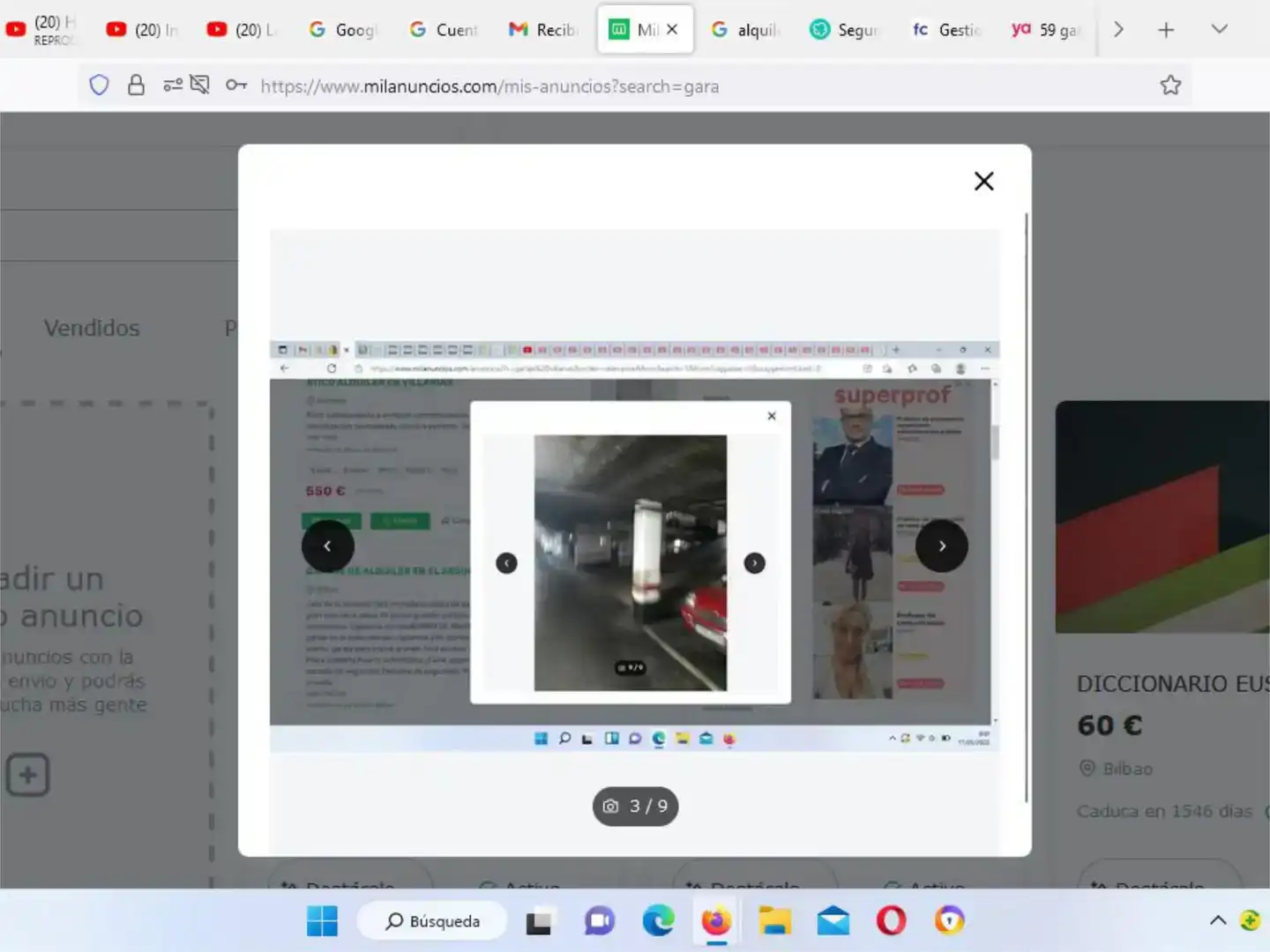Click the Bilbao location text

pyautogui.click(x=1127, y=769)
